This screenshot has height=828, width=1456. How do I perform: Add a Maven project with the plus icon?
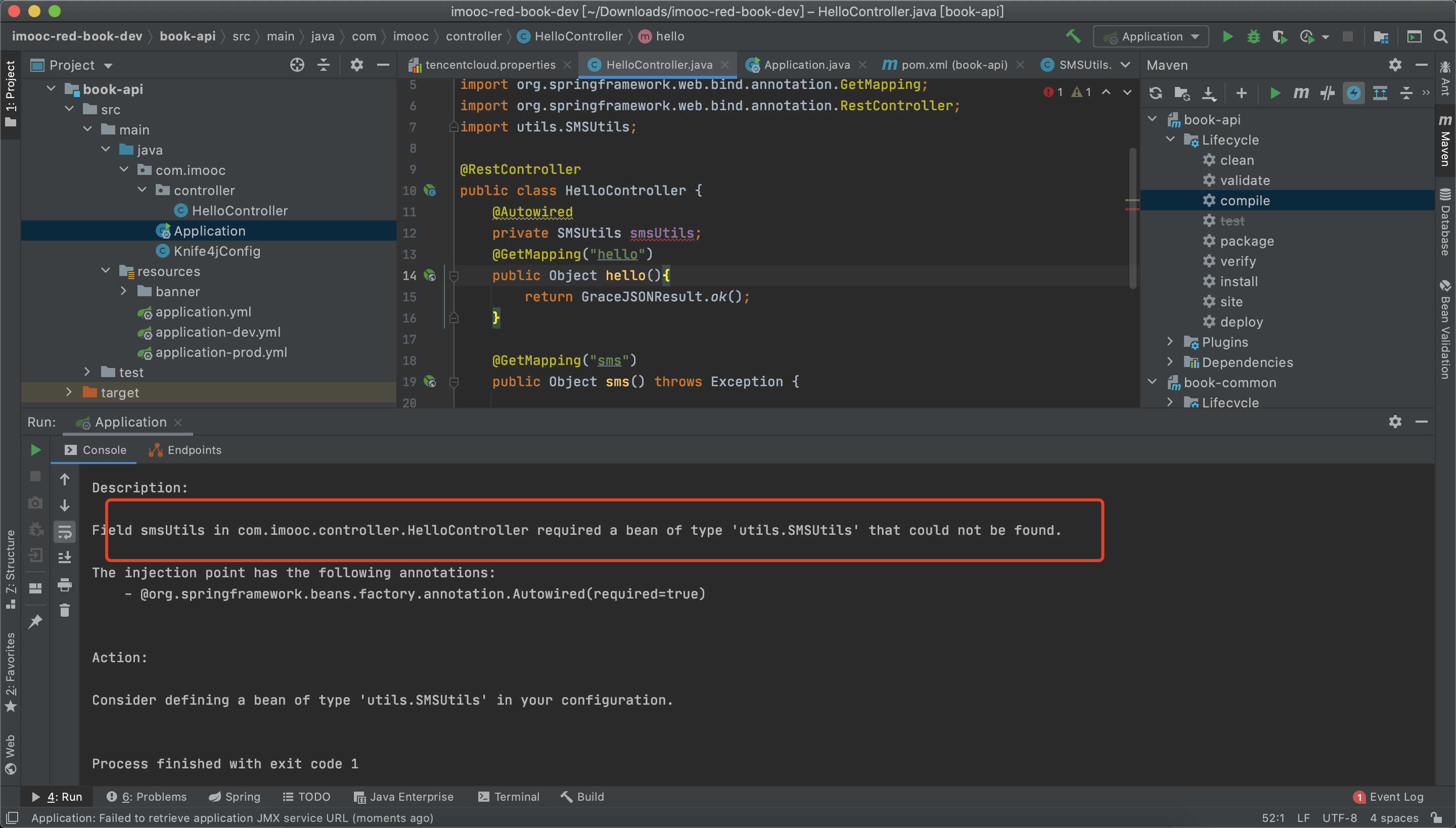[1242, 93]
